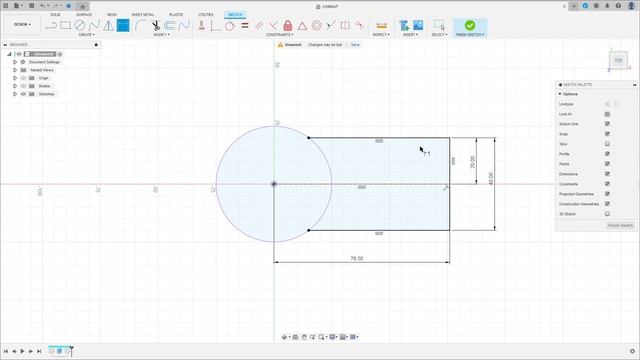Image resolution: width=640 pixels, height=360 pixels.
Task: Open the Select dropdown menu
Action: (440, 35)
